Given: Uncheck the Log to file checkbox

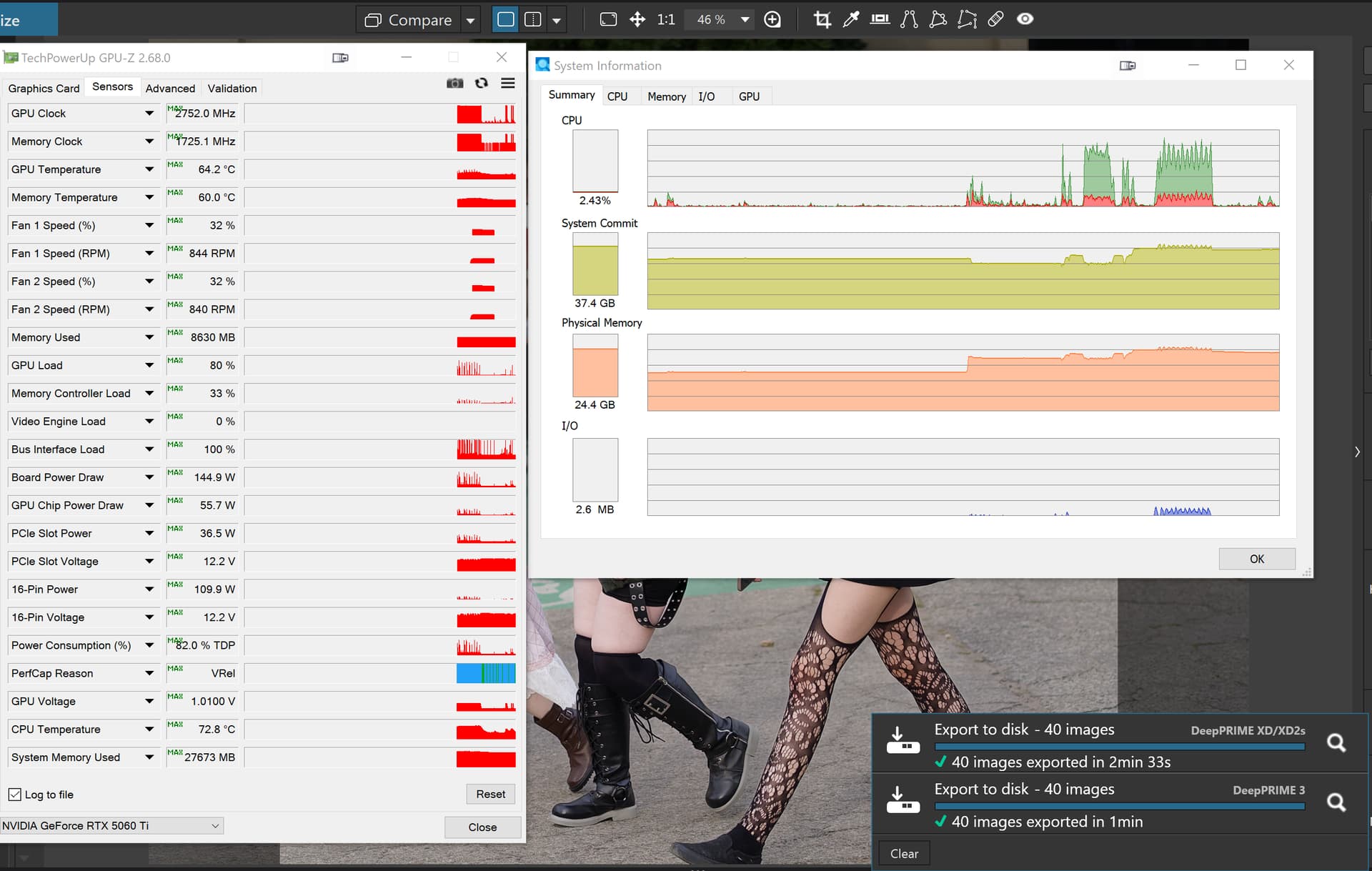Looking at the screenshot, I should [15, 795].
